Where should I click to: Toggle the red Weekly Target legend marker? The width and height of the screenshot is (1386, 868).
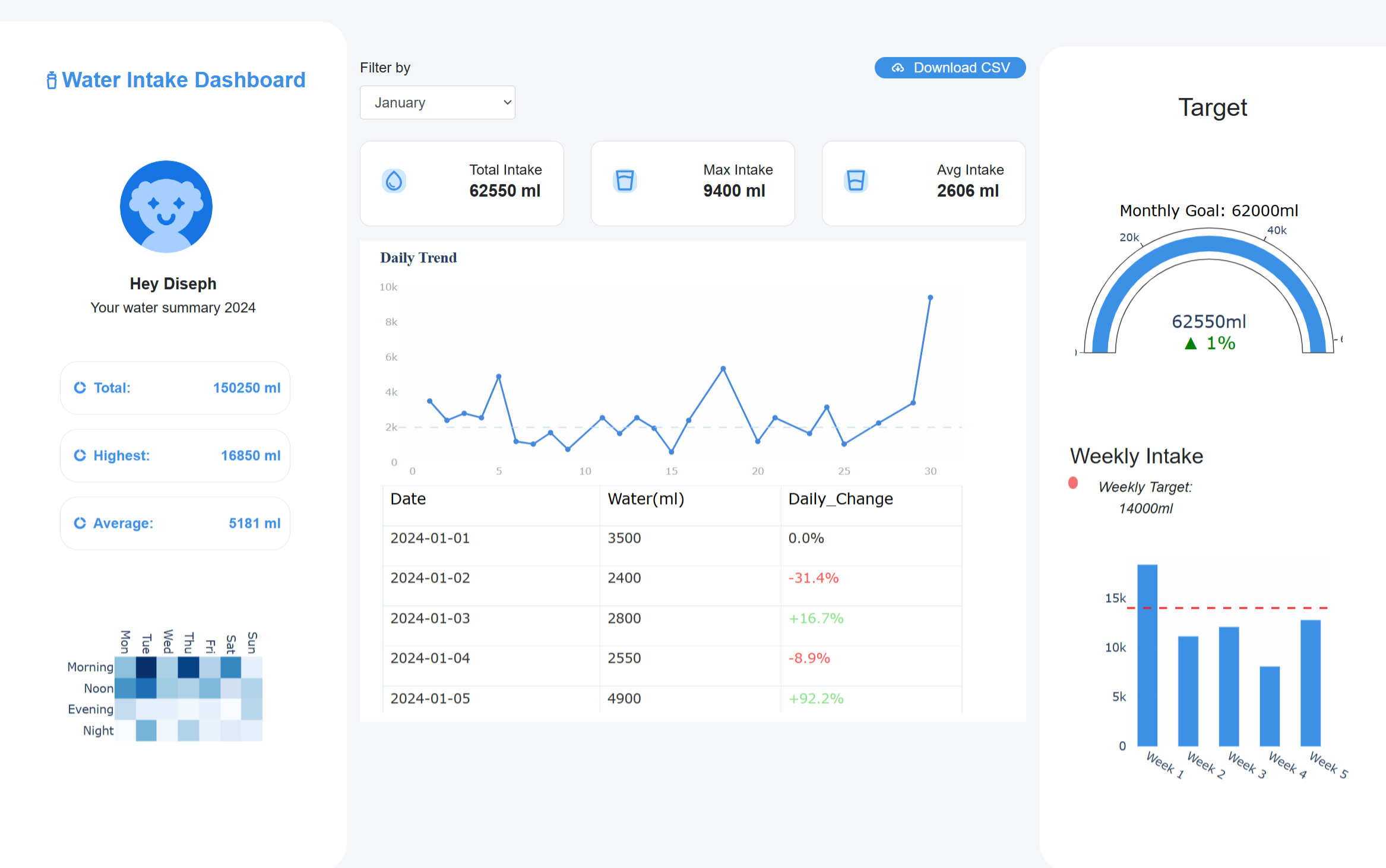pos(1073,483)
